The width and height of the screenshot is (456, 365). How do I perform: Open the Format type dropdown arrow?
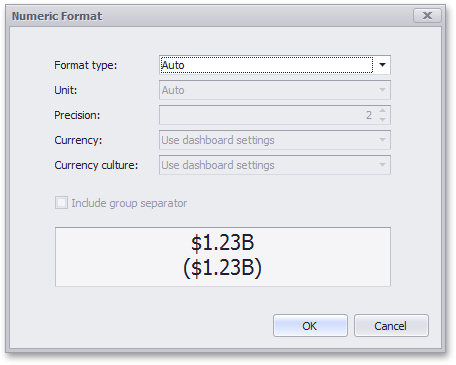382,65
